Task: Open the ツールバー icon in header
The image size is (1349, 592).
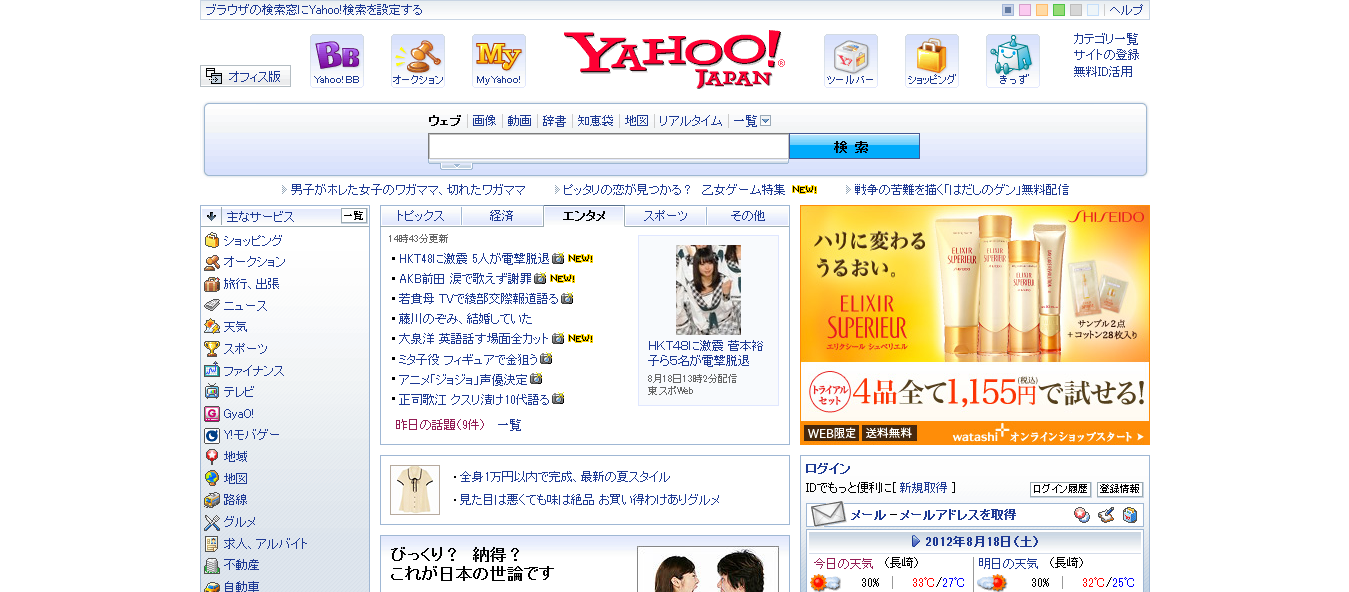Action: coord(851,61)
